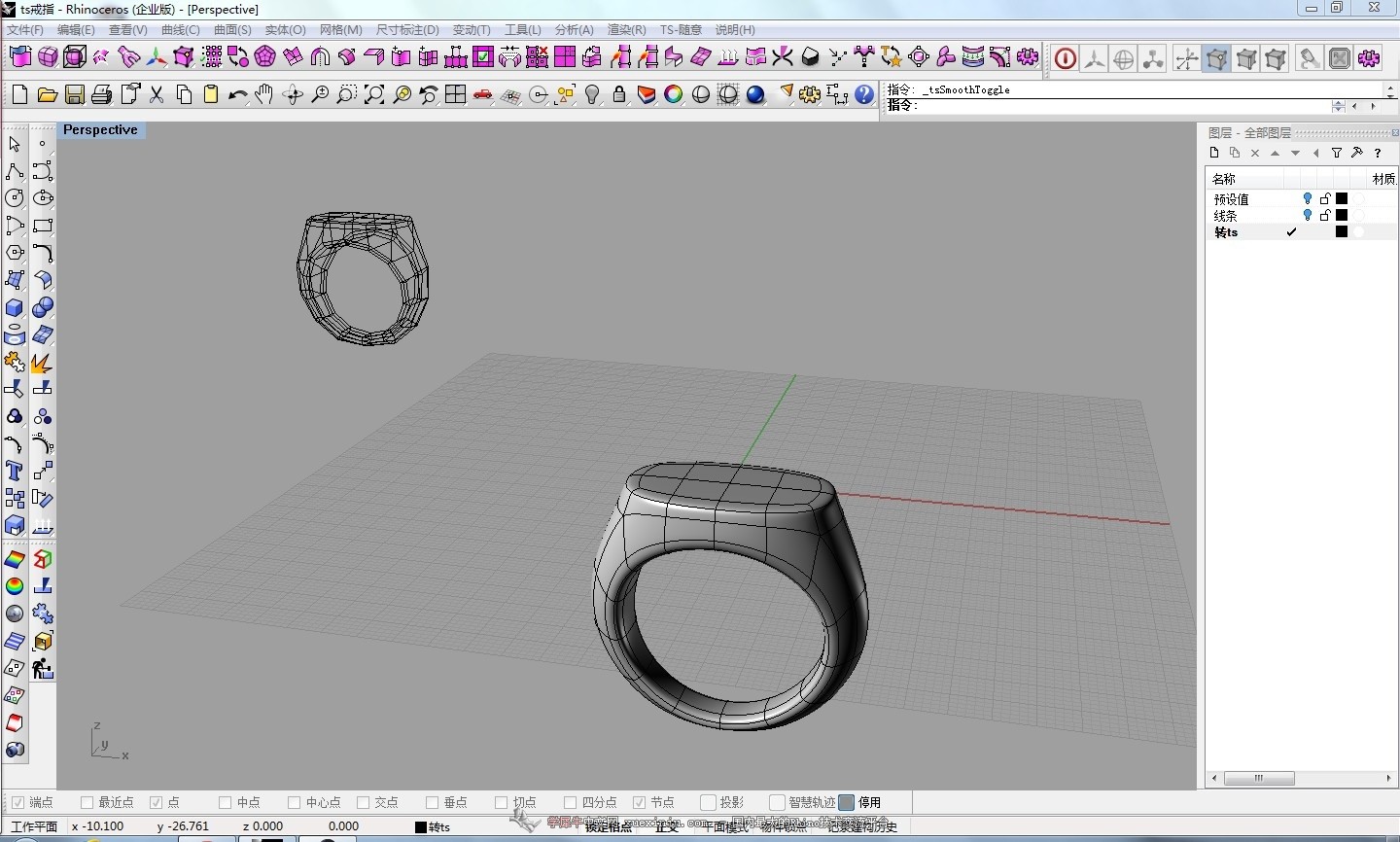Open the 实体(O) menu
This screenshot has height=842, width=1400.
tap(286, 30)
